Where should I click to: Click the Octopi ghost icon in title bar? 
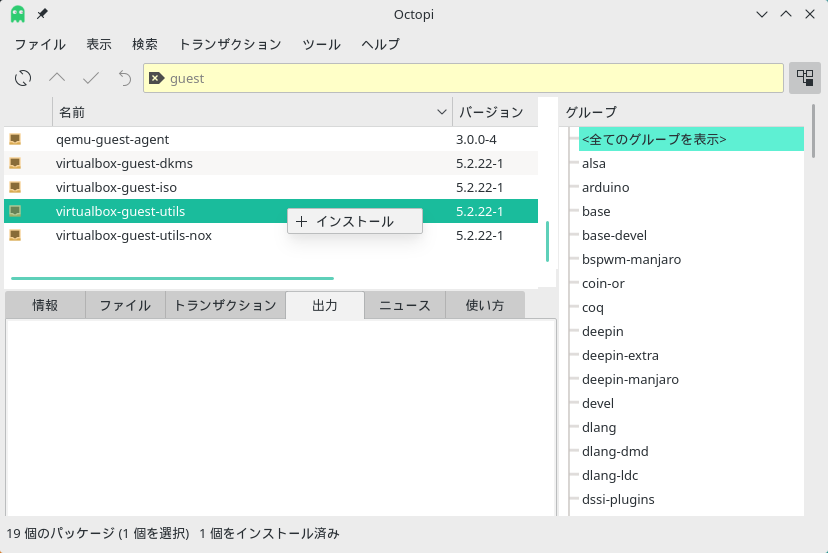[18, 14]
